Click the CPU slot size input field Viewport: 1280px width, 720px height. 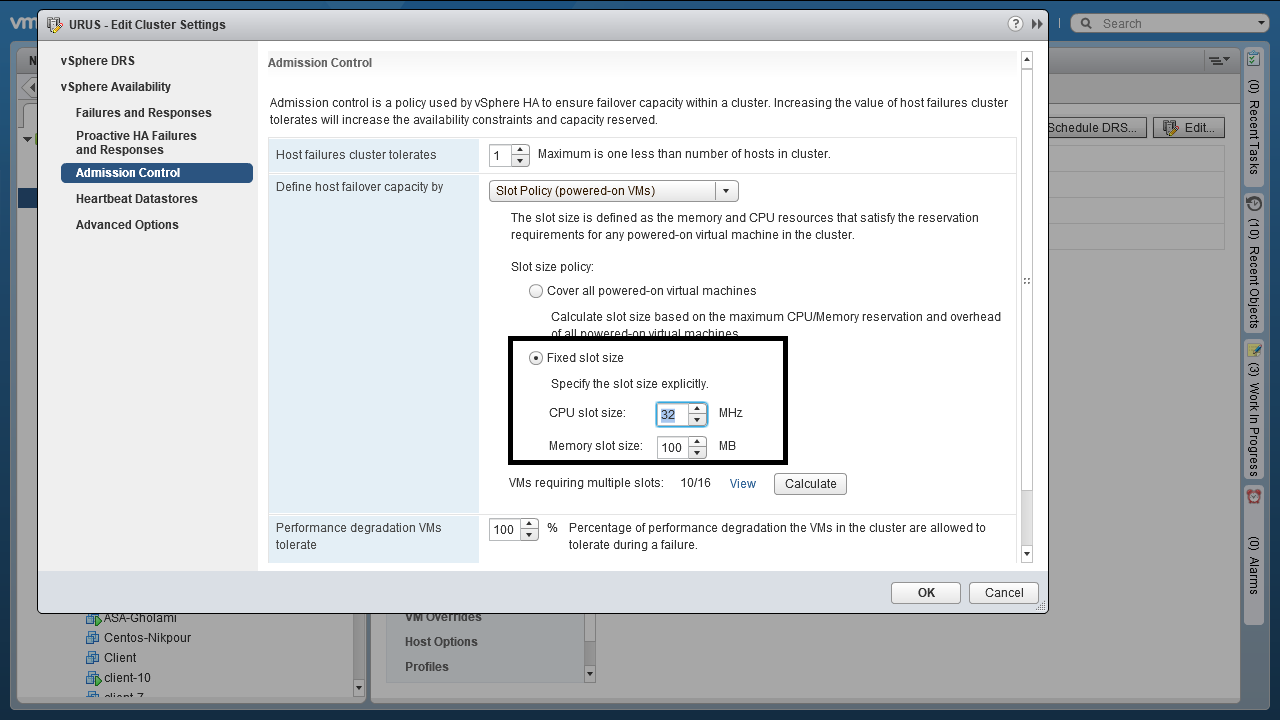click(670, 414)
